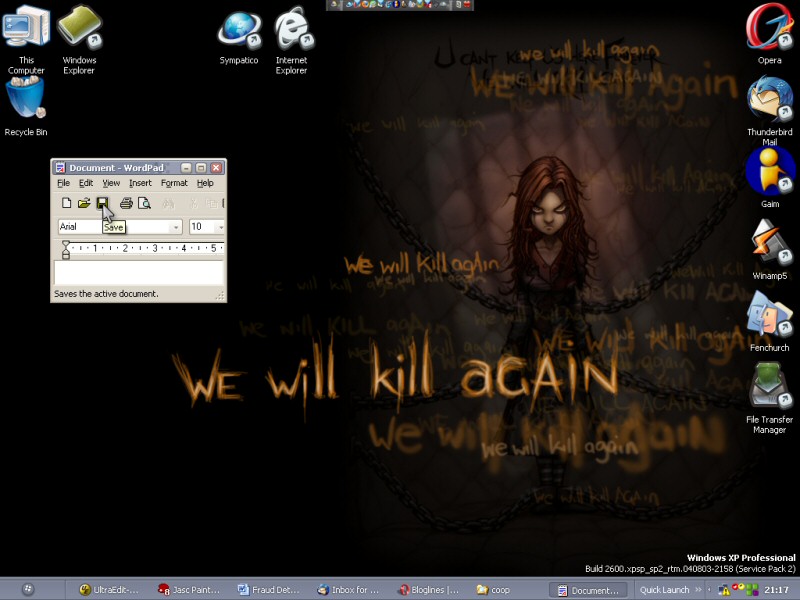Open the File Transfer Manager shortcut
The height and width of the screenshot is (600, 800).
[x=769, y=387]
